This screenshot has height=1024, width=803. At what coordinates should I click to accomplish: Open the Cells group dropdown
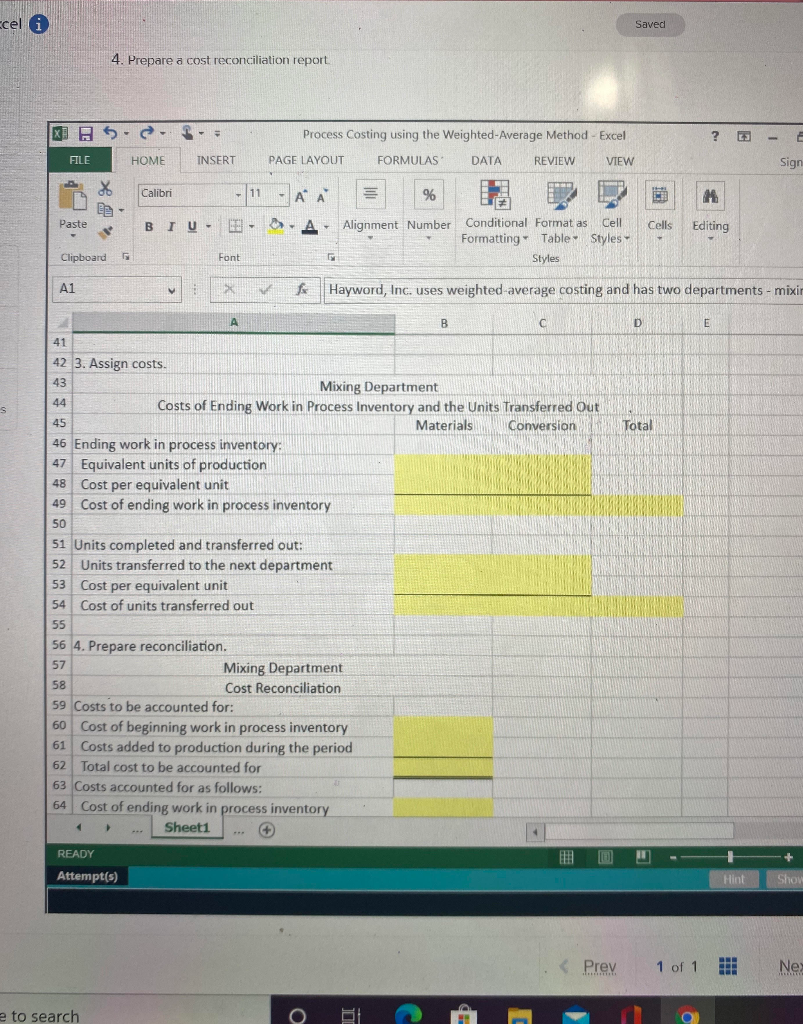659,210
